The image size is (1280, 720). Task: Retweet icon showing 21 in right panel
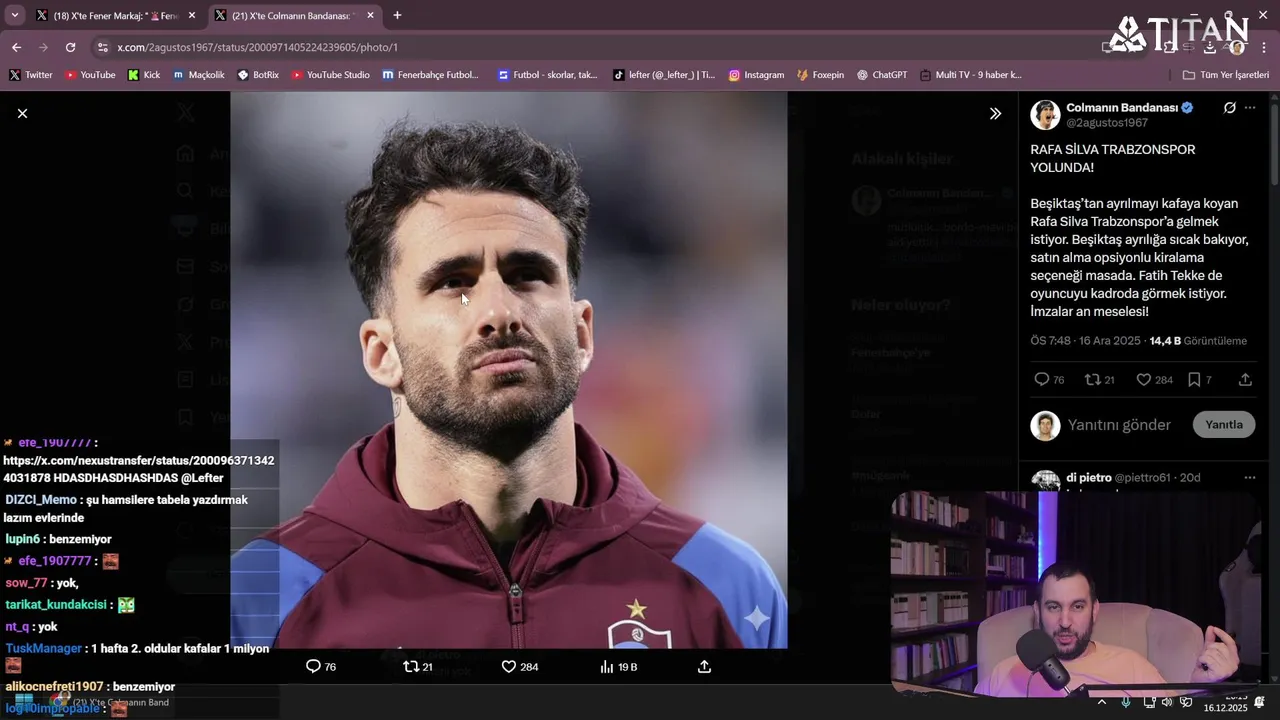pyautogui.click(x=1099, y=380)
